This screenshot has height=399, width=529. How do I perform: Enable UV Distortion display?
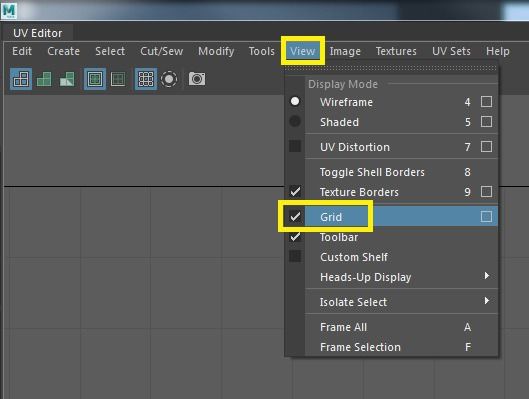coord(391,147)
